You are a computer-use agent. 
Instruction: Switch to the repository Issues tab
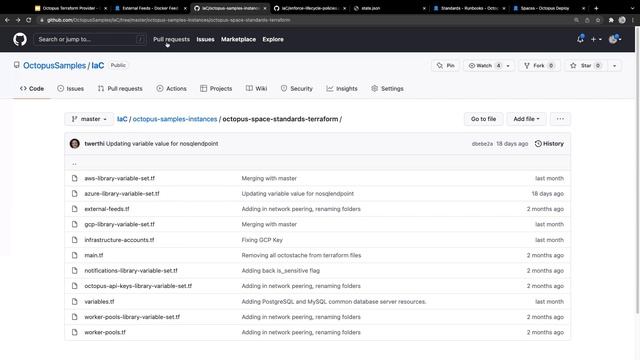coord(71,88)
